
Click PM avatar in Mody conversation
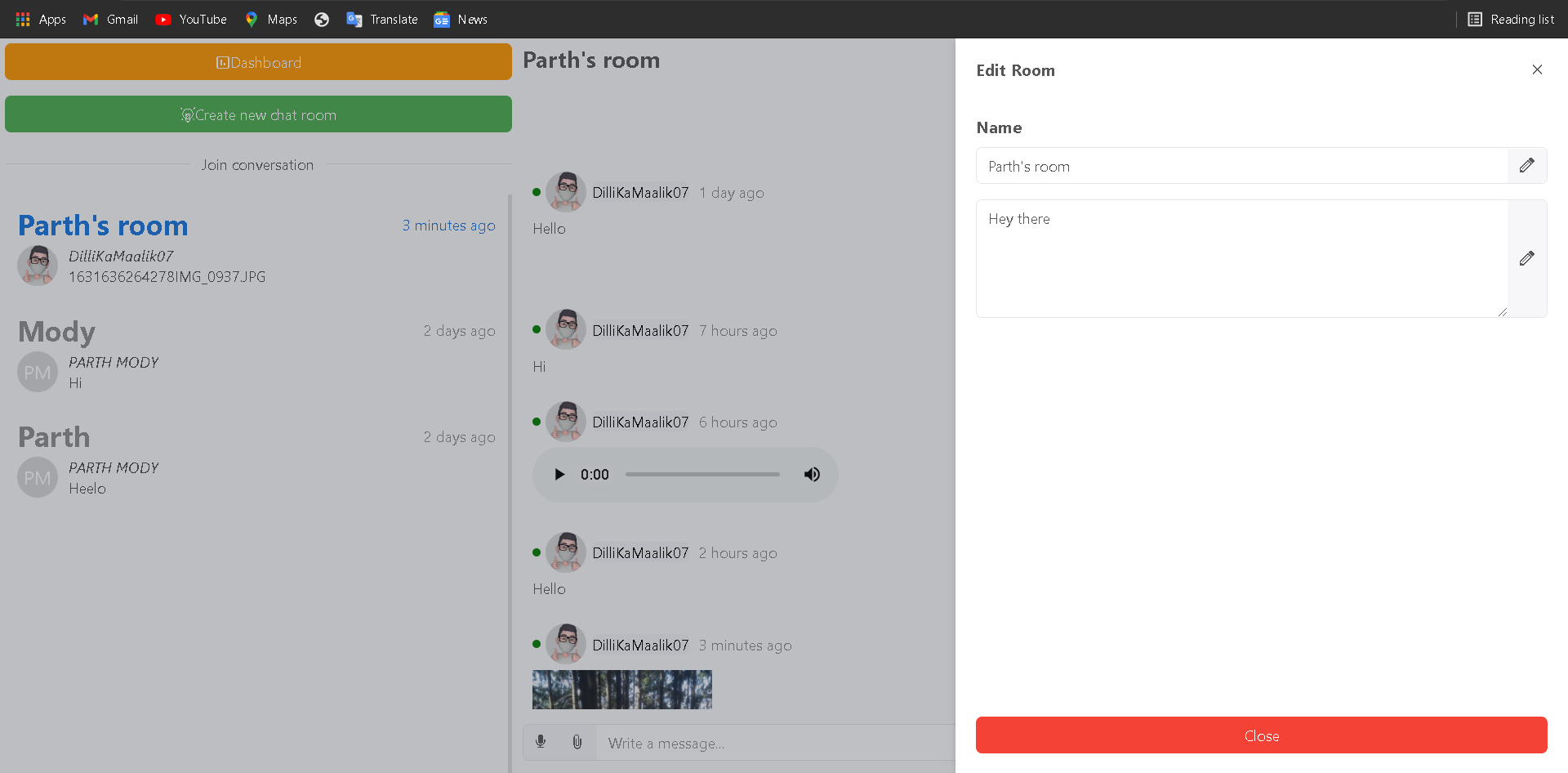38,372
